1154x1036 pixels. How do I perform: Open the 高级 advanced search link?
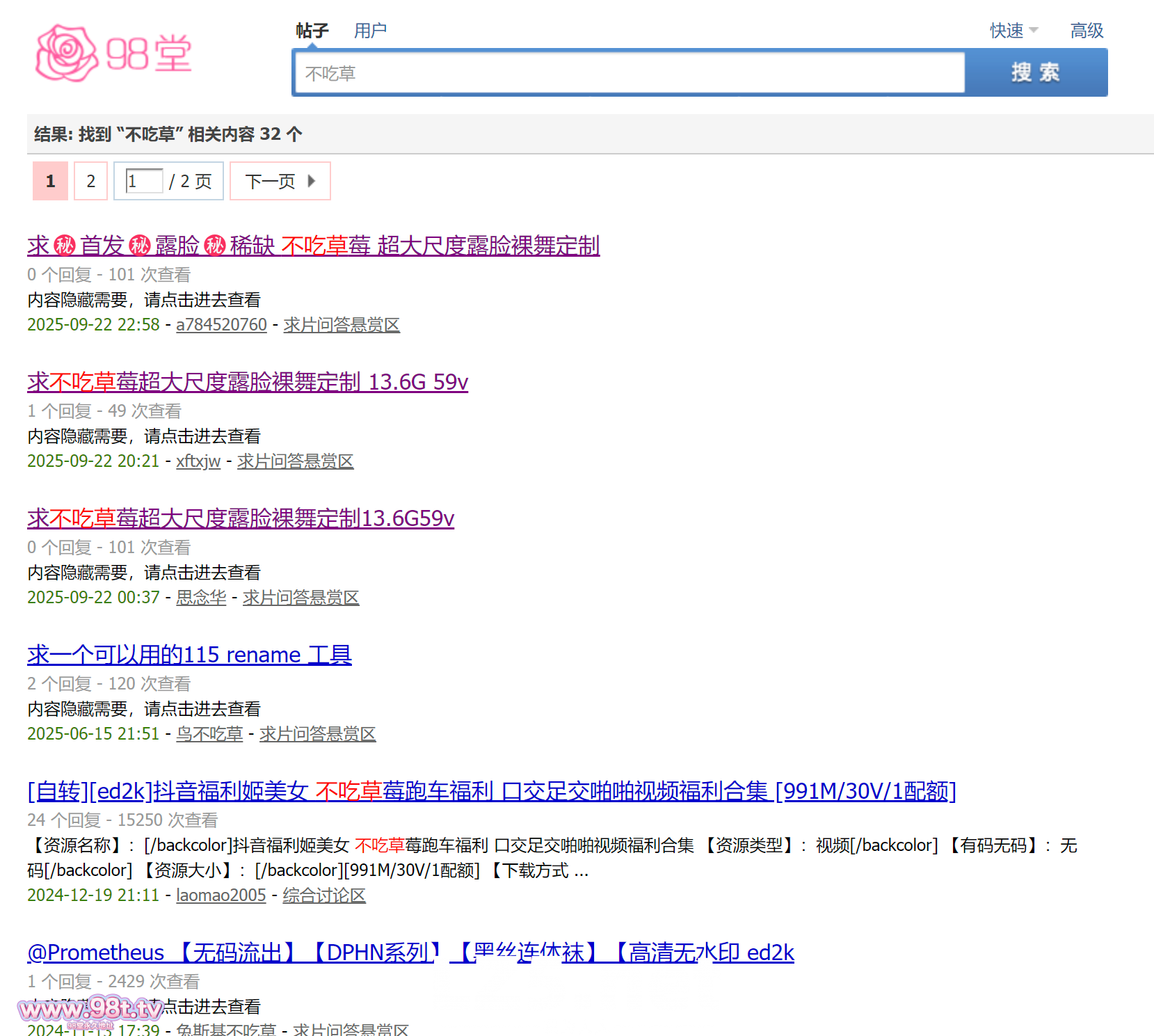(x=1087, y=31)
